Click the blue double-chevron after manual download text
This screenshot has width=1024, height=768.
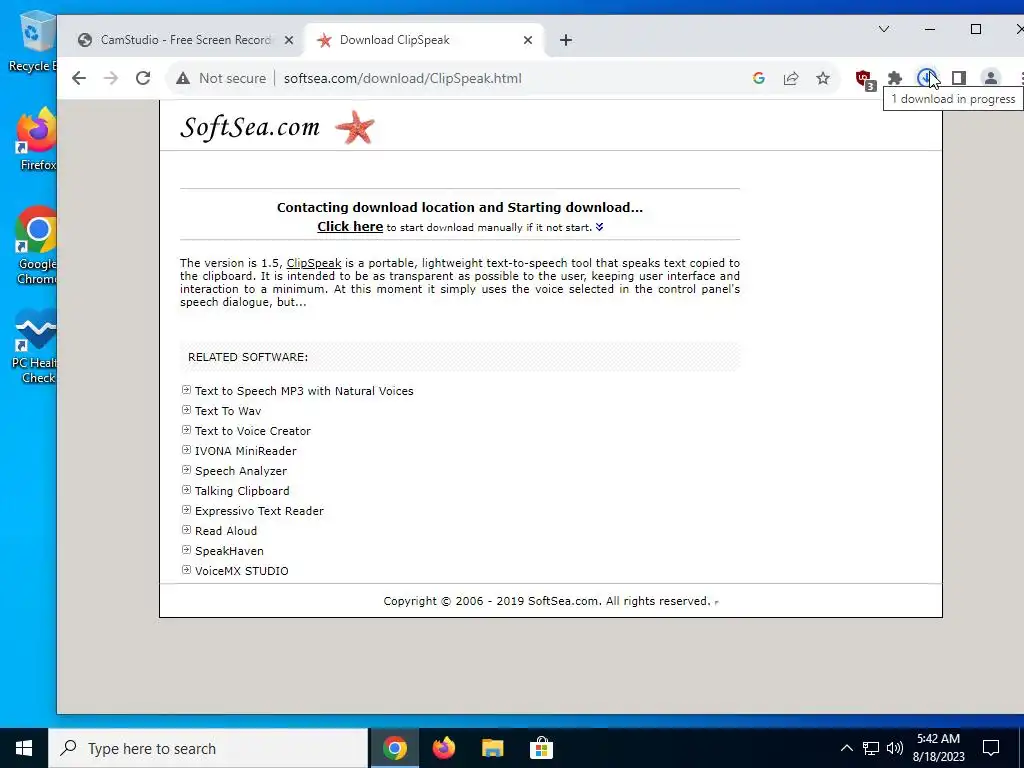pos(600,227)
